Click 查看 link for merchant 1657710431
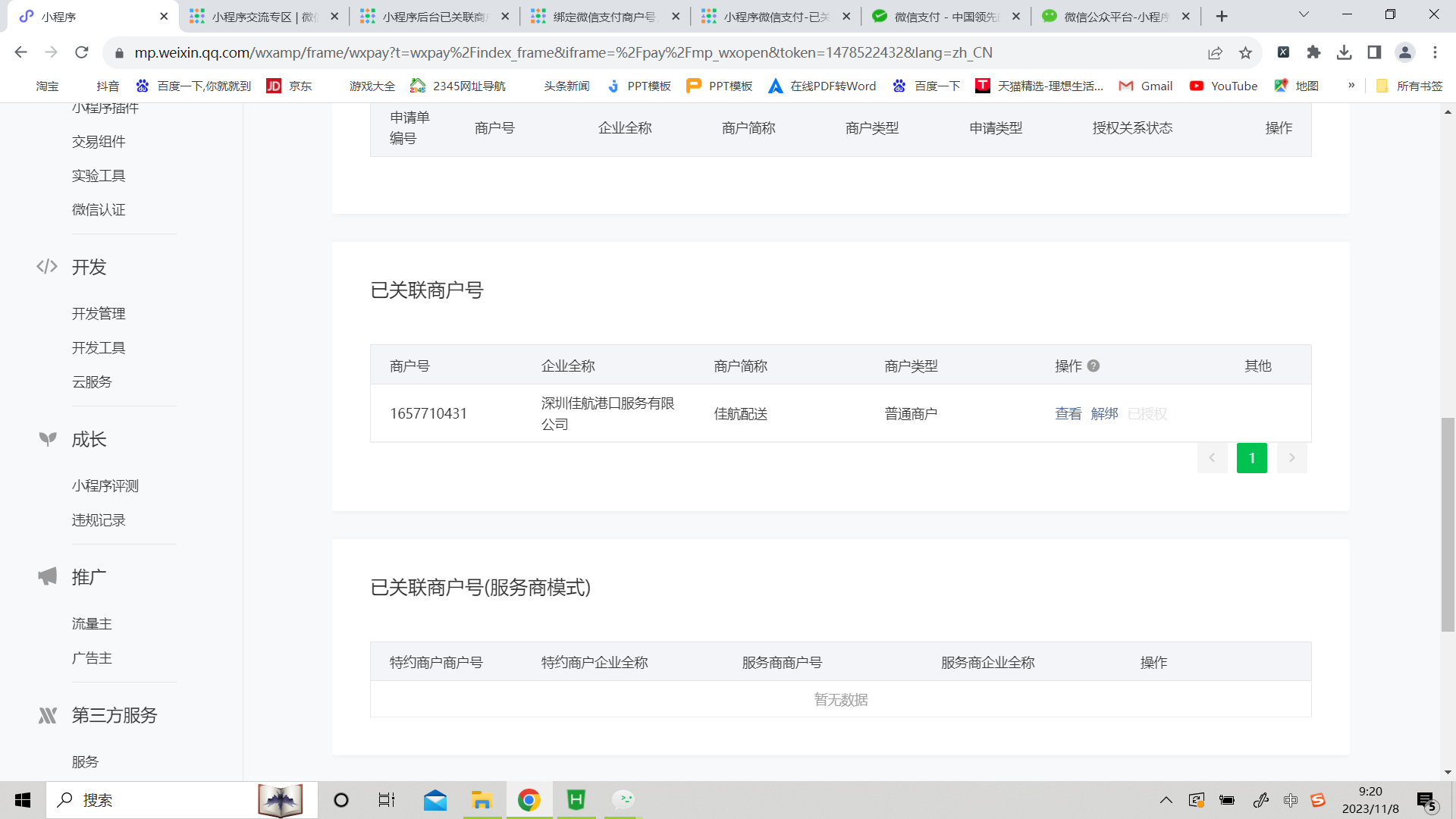 pyautogui.click(x=1068, y=414)
